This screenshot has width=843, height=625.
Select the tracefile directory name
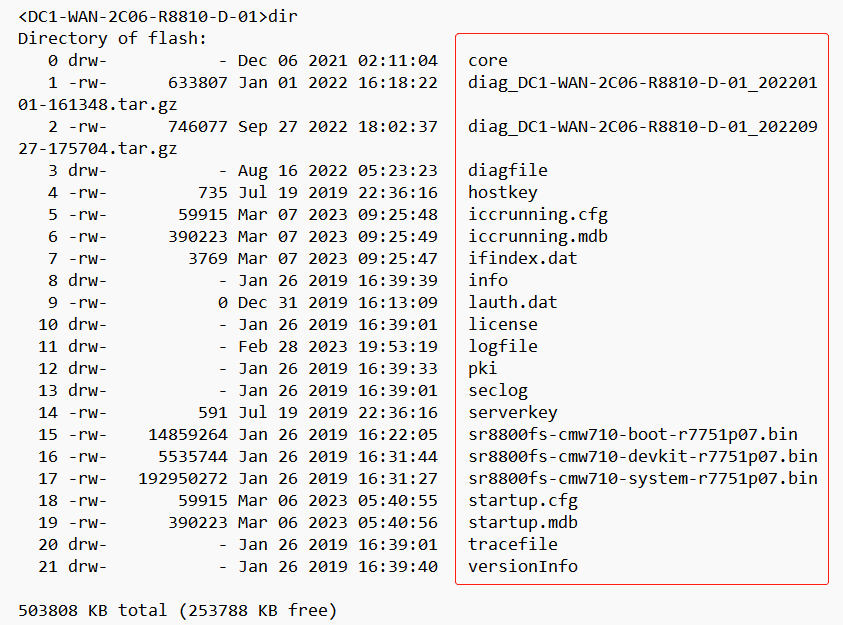512,544
